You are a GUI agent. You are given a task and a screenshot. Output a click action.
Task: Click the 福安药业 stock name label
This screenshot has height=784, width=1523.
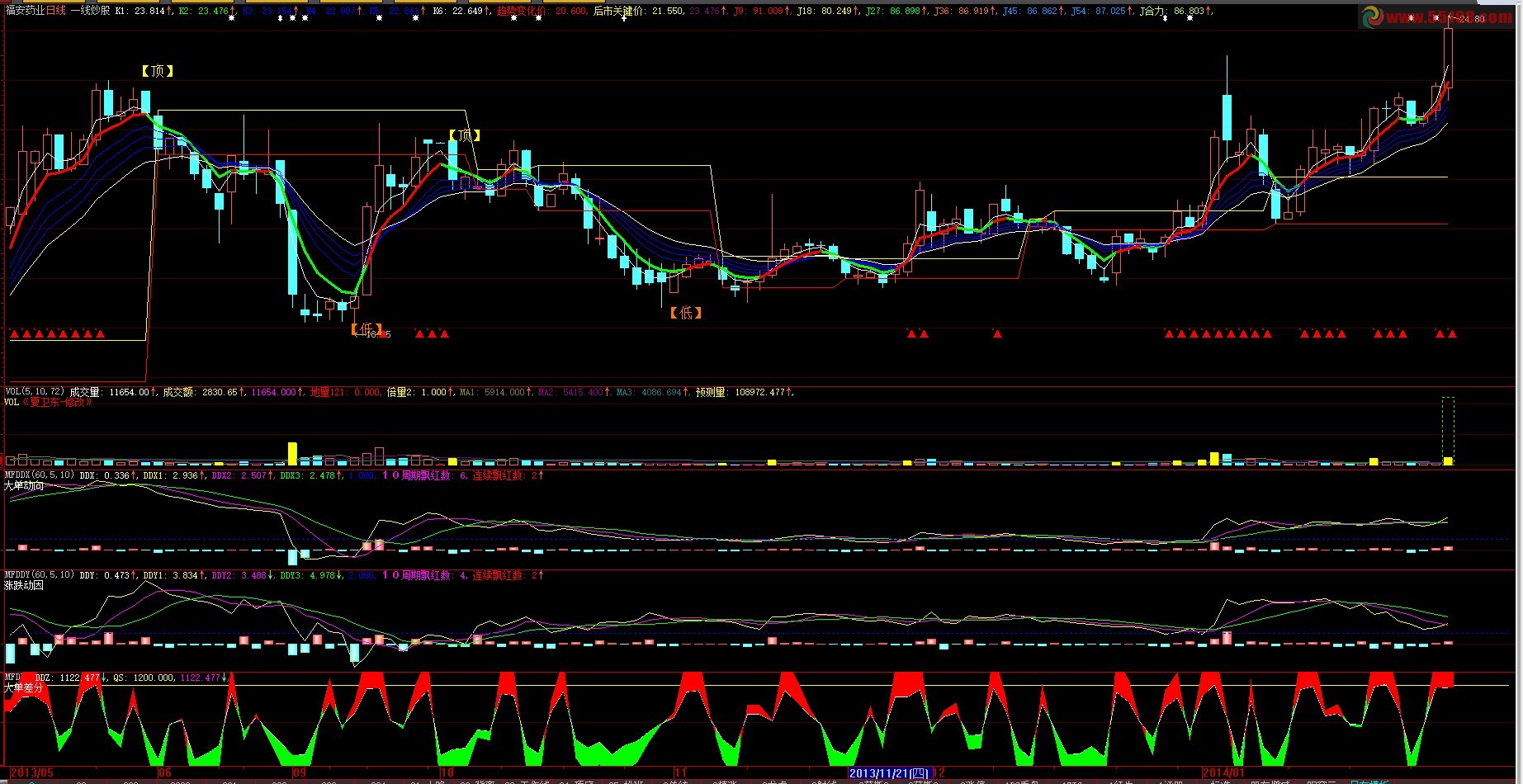click(x=25, y=11)
